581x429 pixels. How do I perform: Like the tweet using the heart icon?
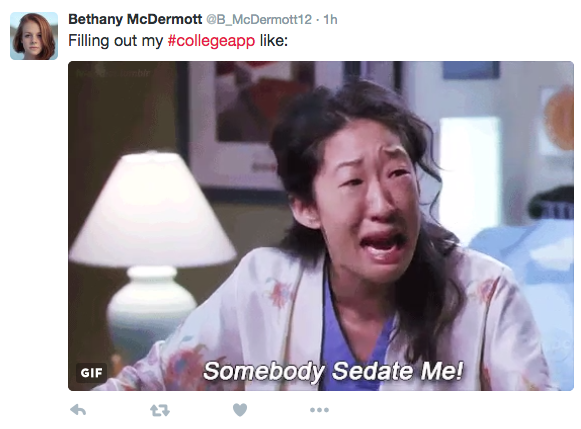240,410
